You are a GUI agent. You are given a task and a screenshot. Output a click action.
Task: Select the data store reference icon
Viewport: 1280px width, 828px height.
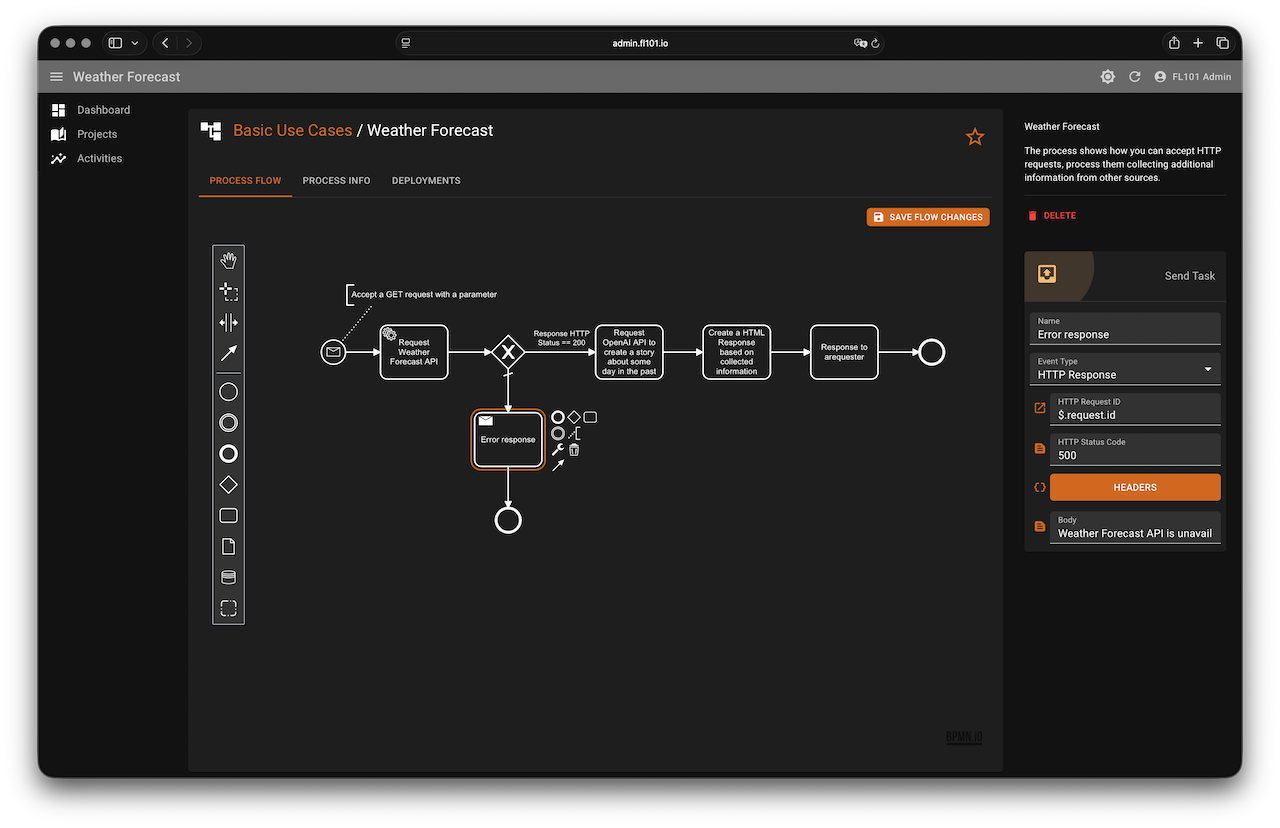coord(228,578)
